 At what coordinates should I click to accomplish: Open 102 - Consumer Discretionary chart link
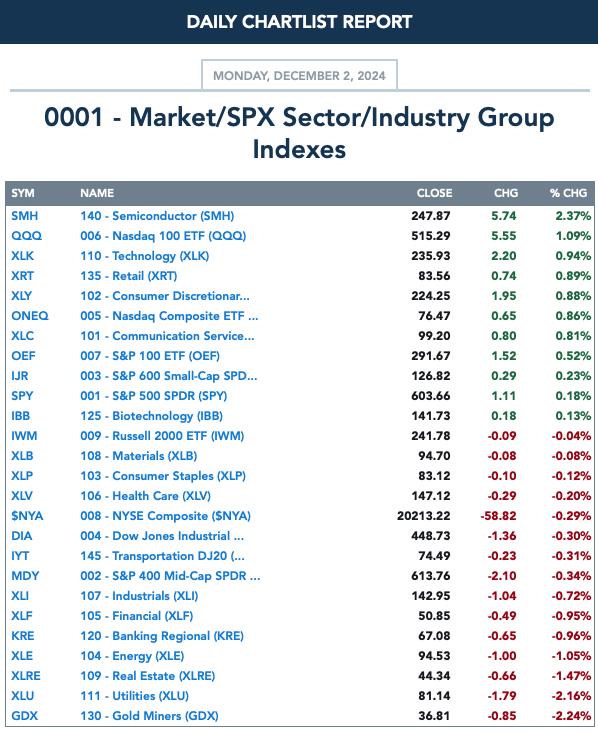click(165, 296)
